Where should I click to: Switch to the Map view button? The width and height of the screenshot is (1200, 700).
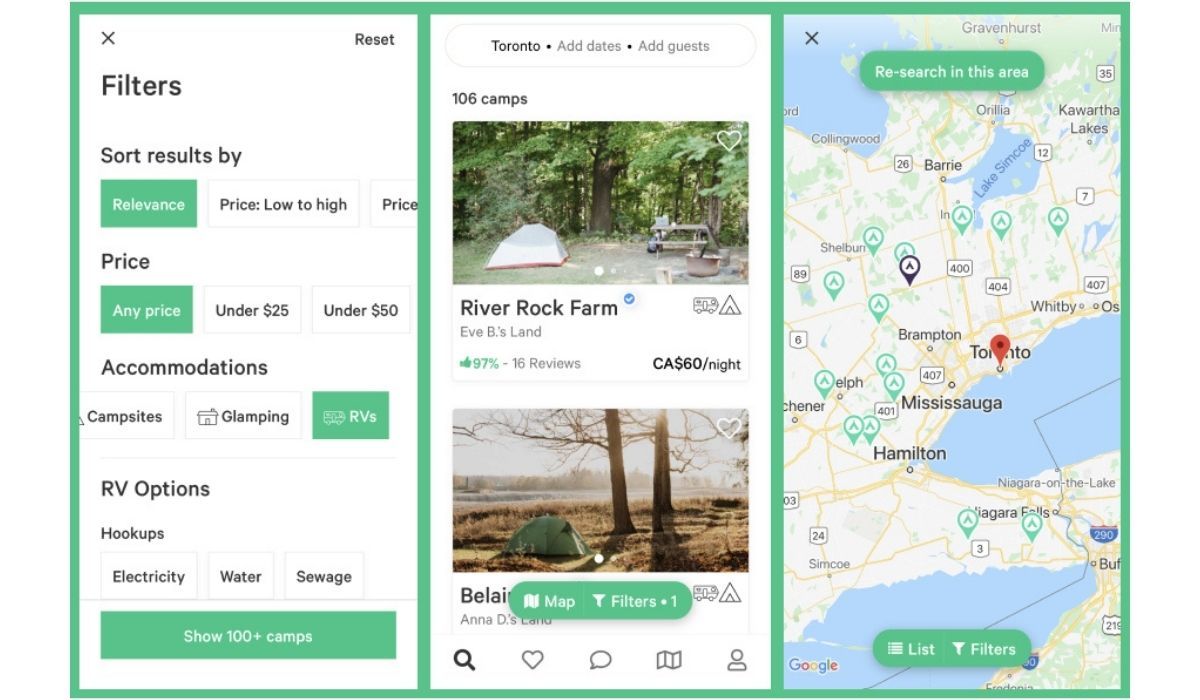pos(550,601)
